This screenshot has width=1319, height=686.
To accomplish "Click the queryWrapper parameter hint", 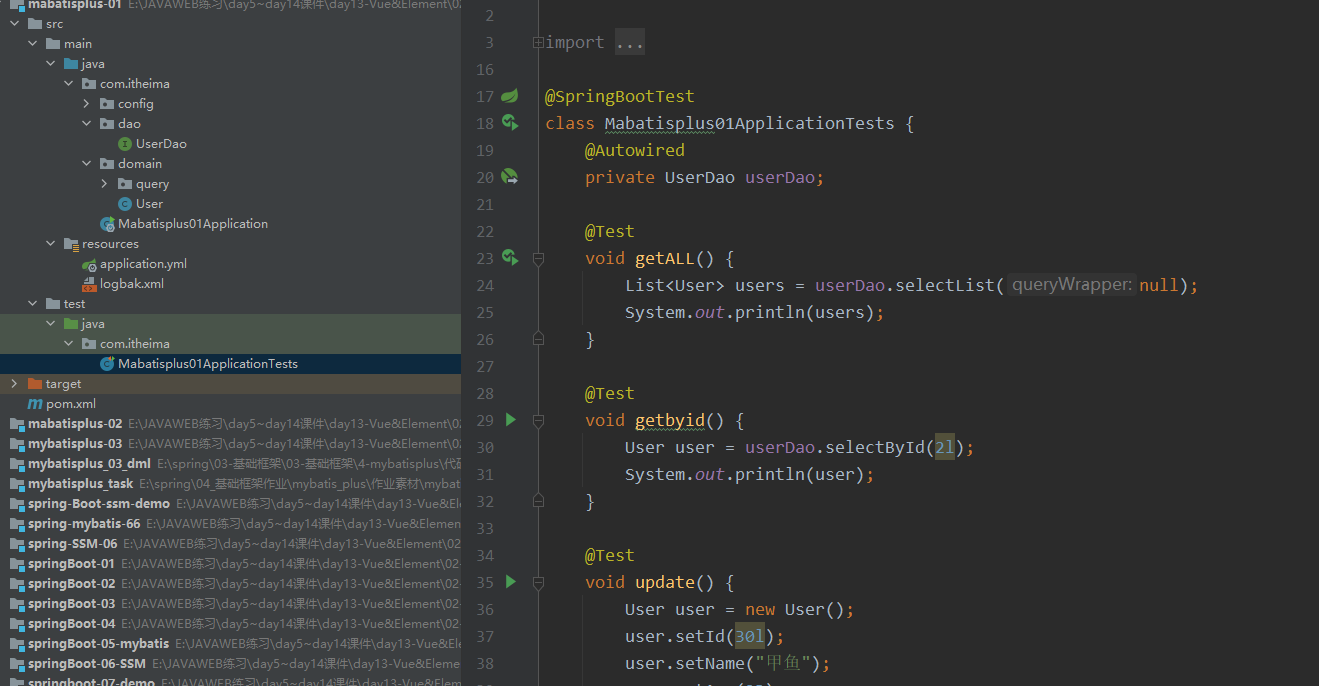I will 1071,286.
